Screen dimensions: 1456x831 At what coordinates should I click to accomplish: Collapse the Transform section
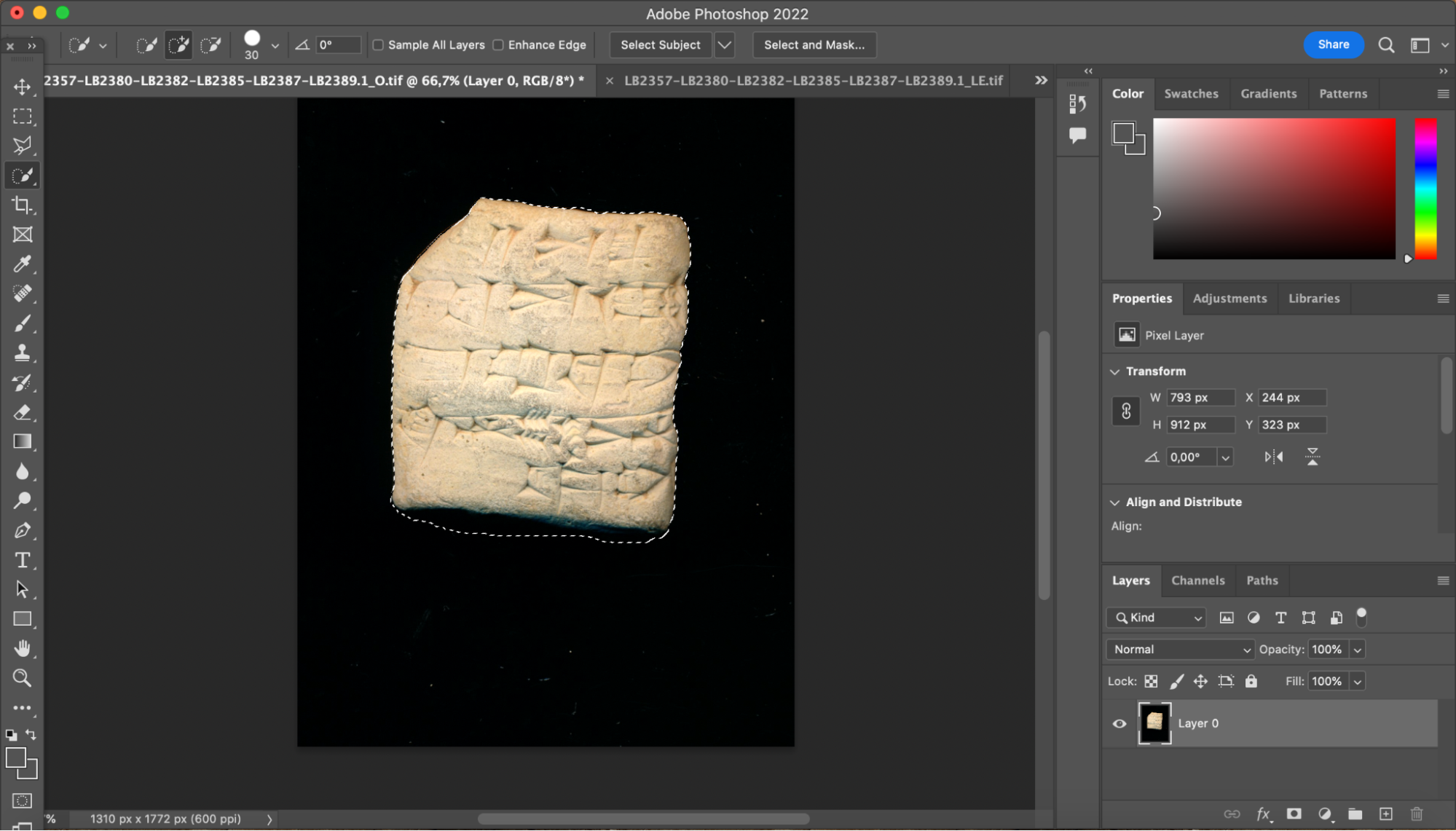(x=1114, y=371)
